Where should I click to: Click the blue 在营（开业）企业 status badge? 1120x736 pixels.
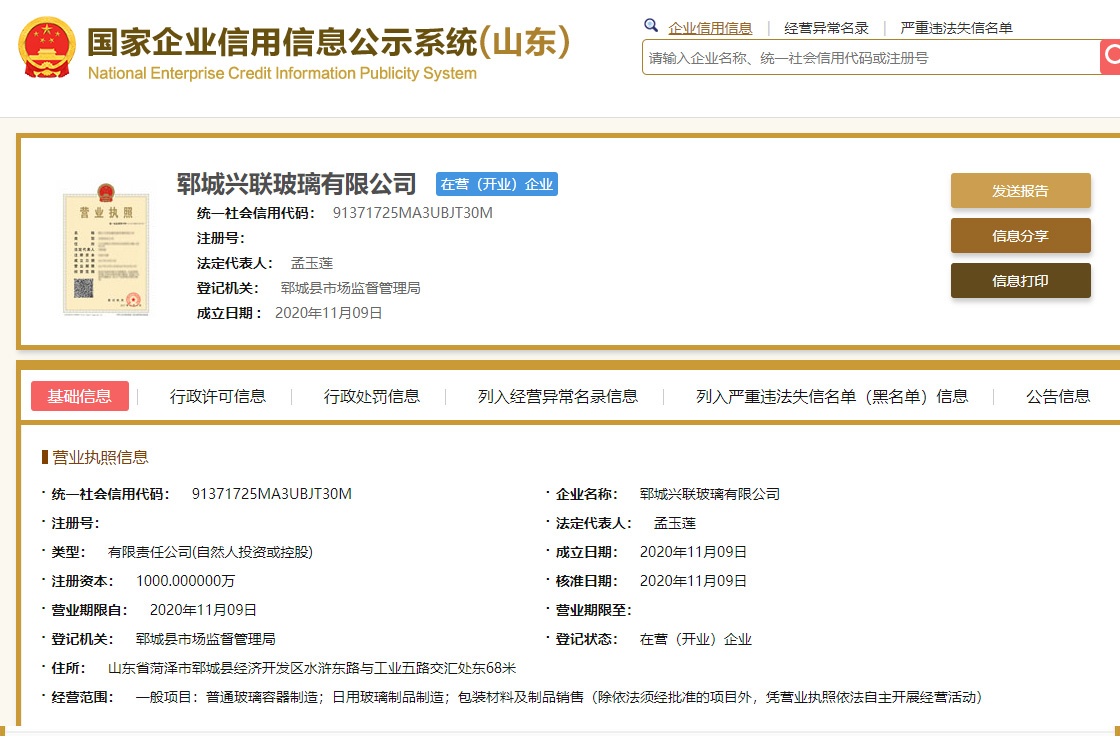pos(496,184)
